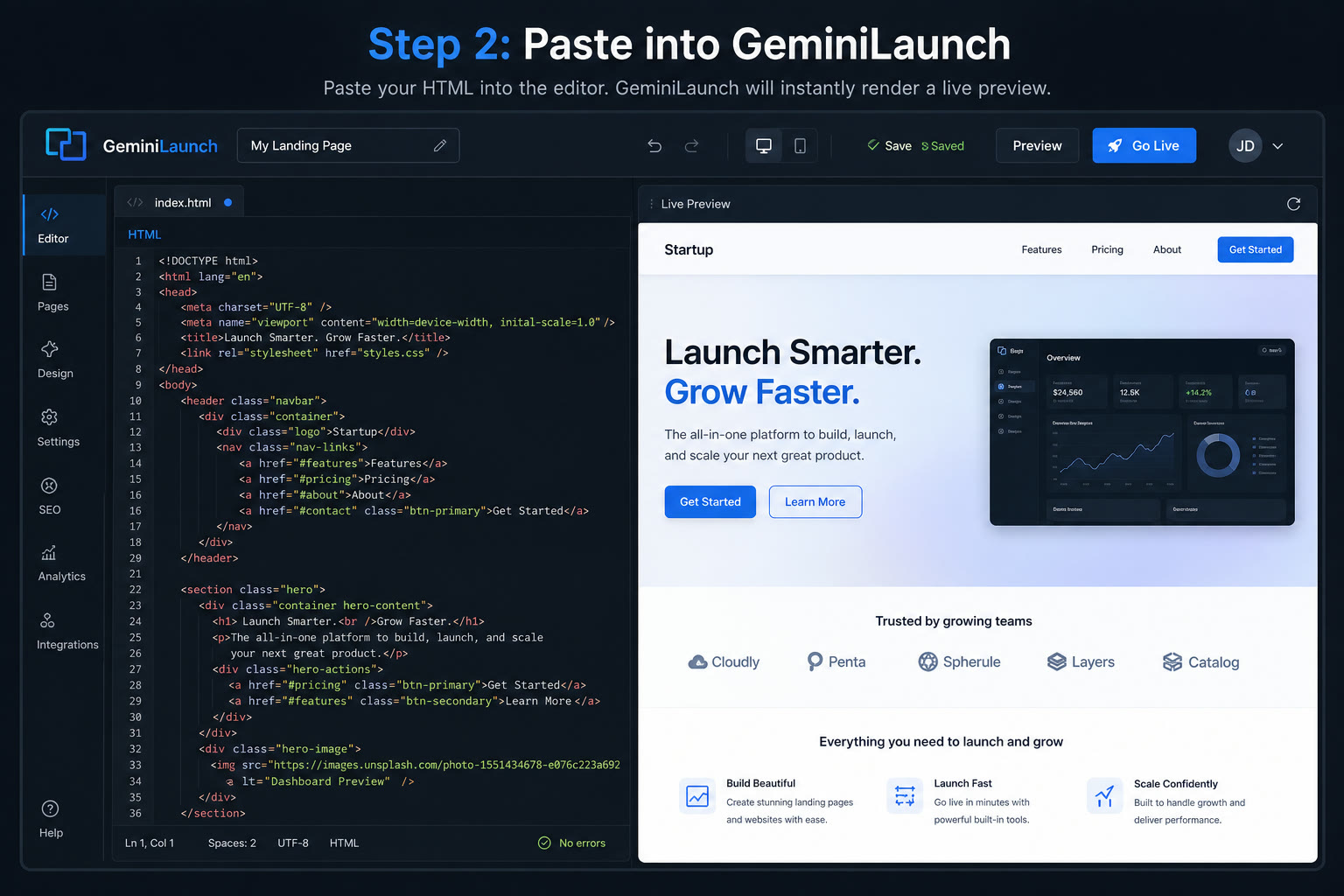The width and height of the screenshot is (1344, 896).
Task: Click the Build Beautiful feature icon
Action: coord(697,795)
